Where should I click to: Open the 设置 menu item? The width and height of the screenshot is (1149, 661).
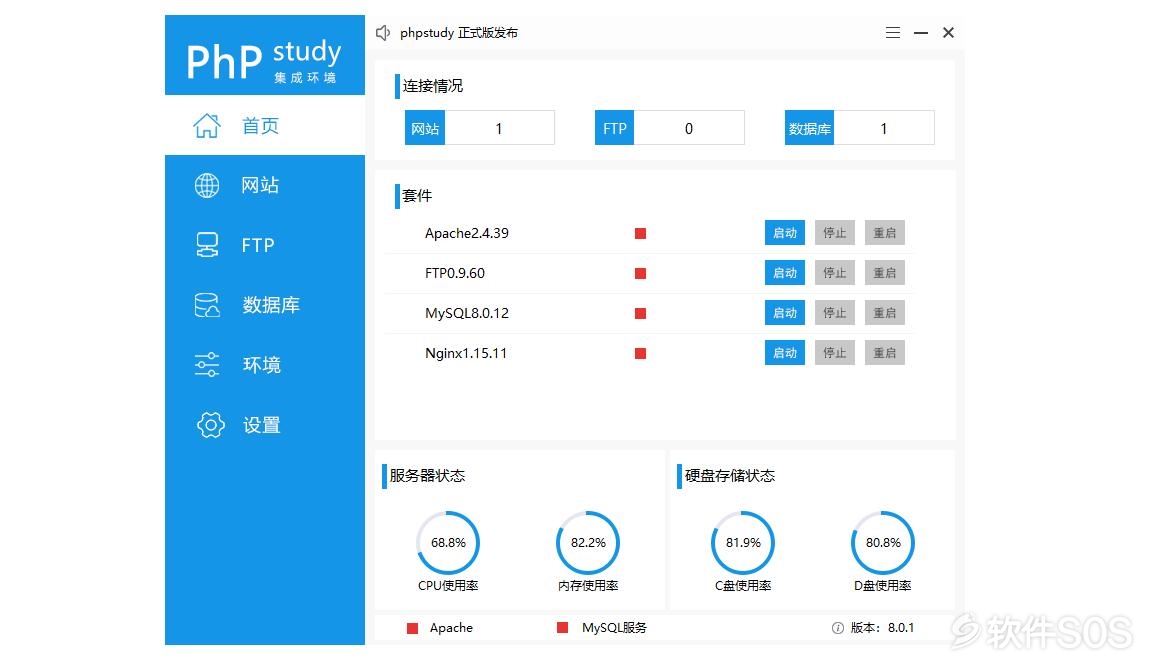click(265, 424)
